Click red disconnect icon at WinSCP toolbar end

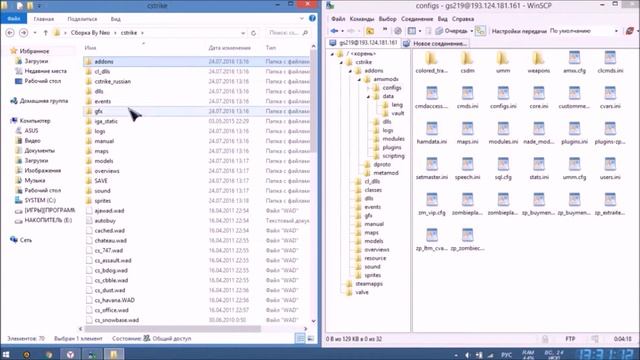(630, 31)
